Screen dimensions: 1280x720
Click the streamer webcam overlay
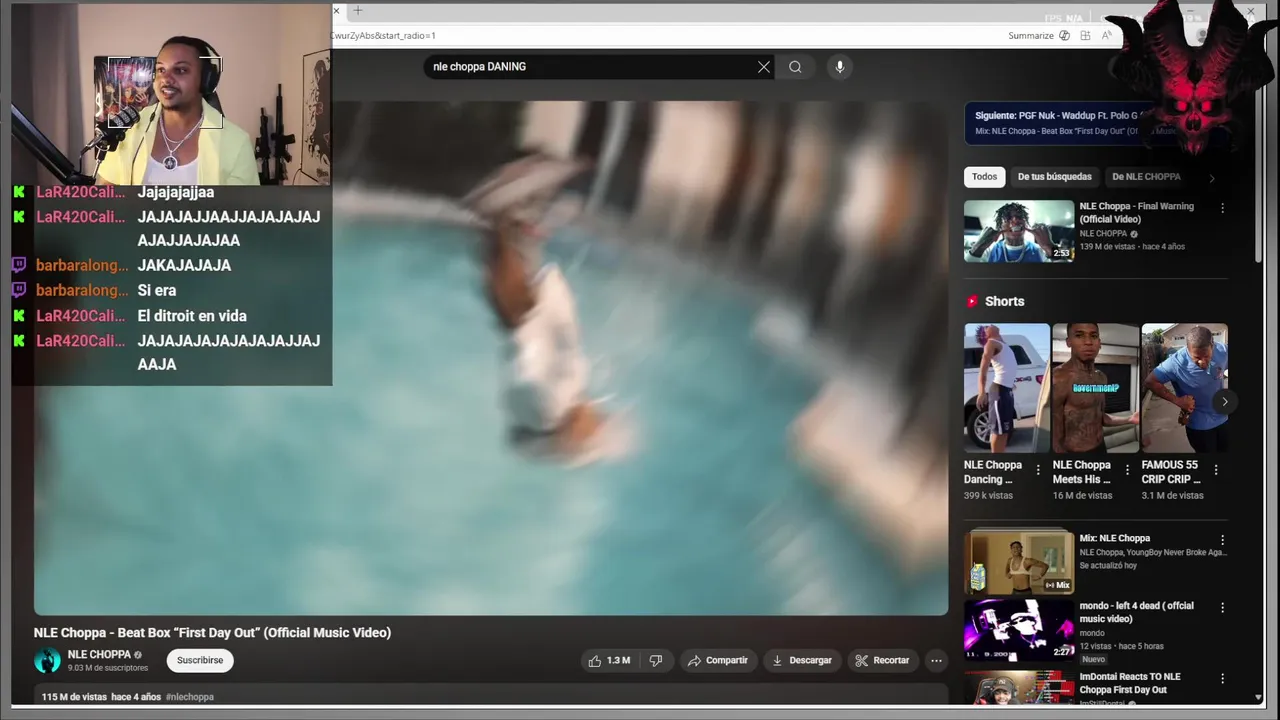click(x=171, y=94)
